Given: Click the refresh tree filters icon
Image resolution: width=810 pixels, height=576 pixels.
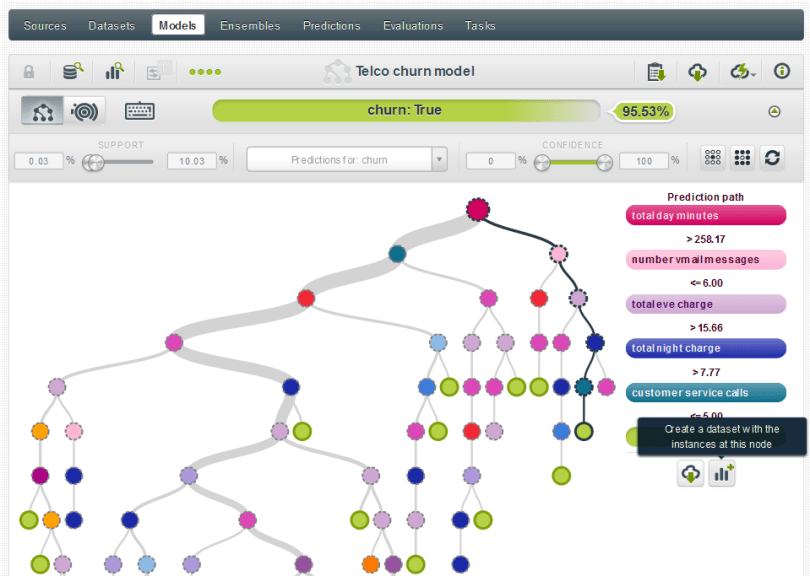Looking at the screenshot, I should pos(772,158).
